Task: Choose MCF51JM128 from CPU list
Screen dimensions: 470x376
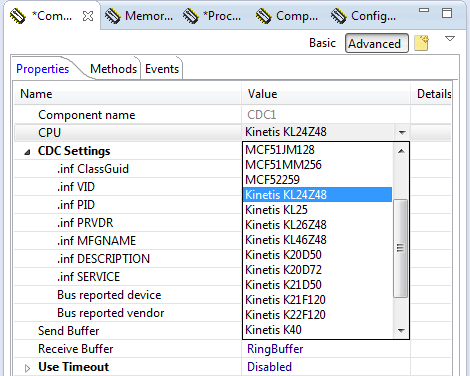Action: coord(318,150)
